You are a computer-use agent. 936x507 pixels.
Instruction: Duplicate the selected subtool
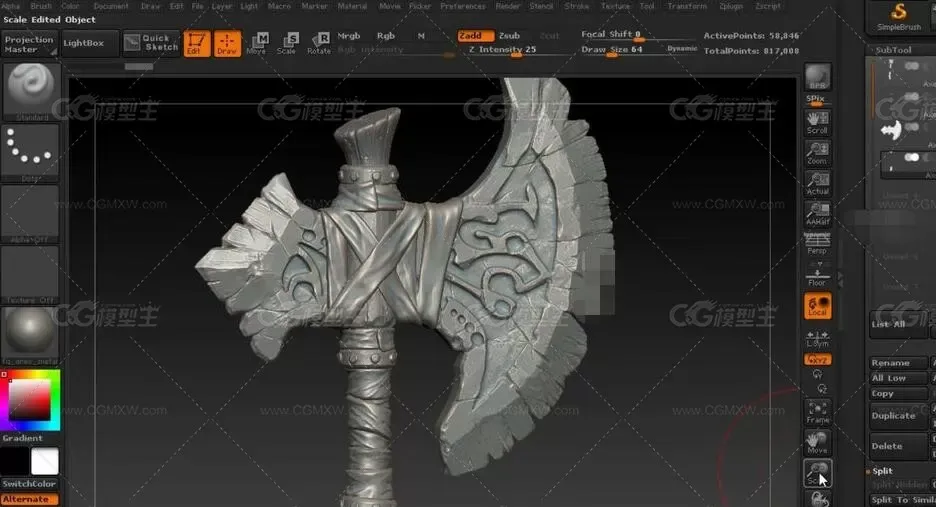[x=898, y=416]
